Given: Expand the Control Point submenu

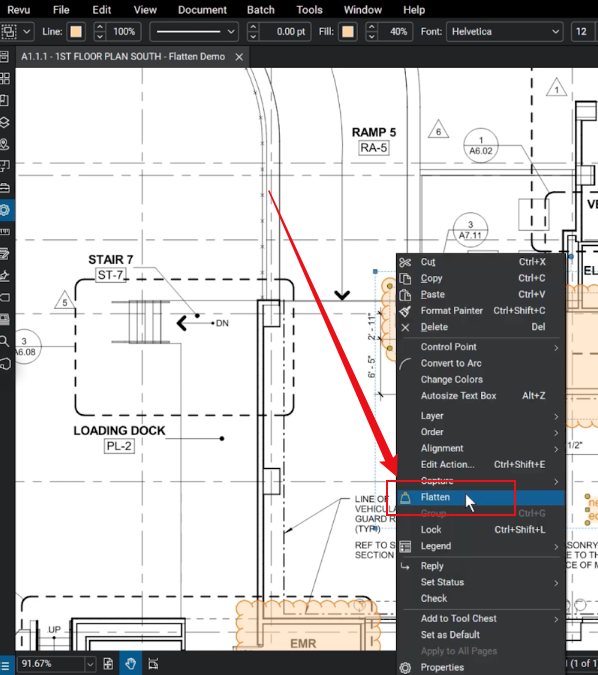Looking at the screenshot, I should [480, 347].
